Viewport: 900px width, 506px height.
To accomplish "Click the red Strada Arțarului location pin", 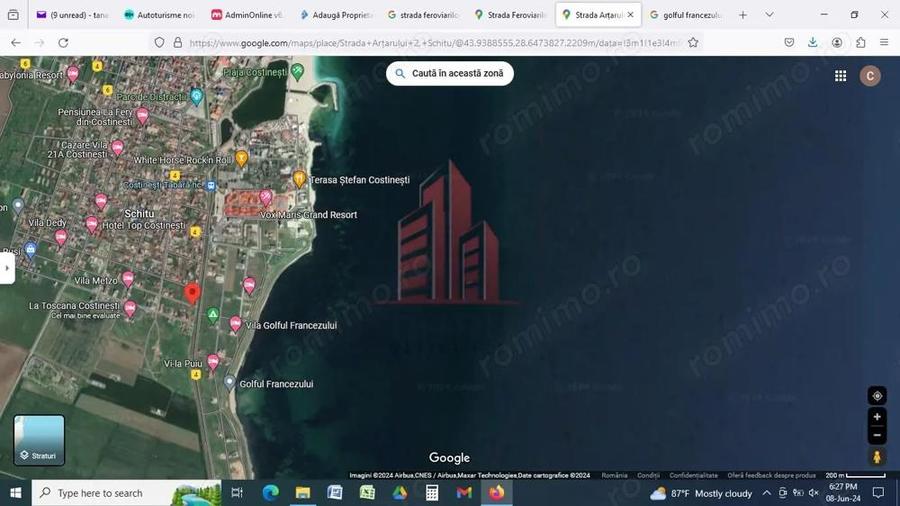I will pyautogui.click(x=193, y=293).
